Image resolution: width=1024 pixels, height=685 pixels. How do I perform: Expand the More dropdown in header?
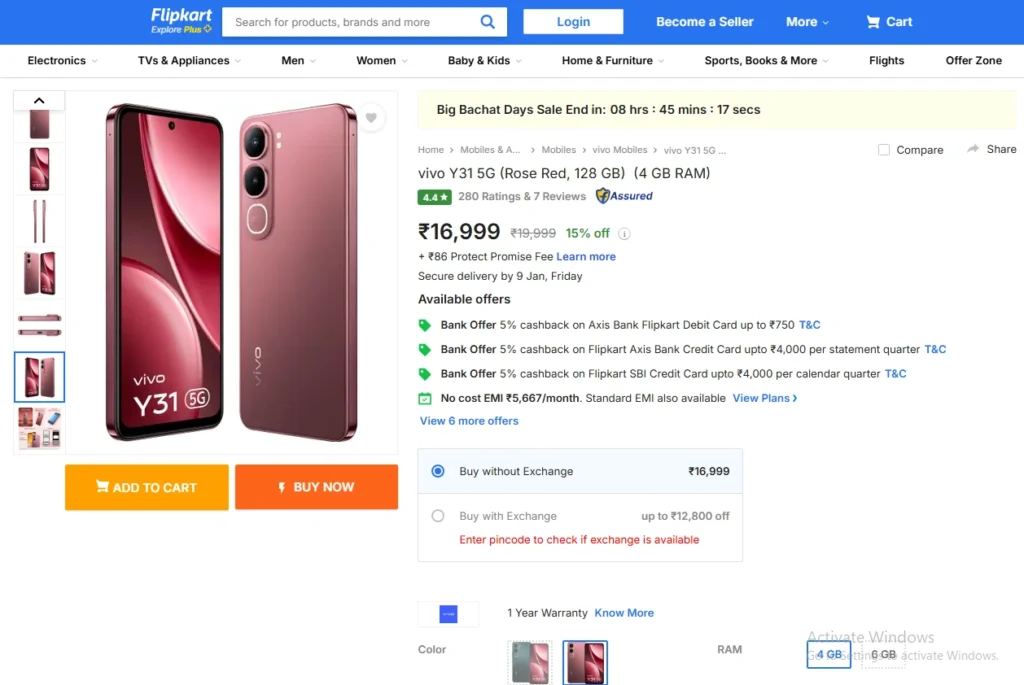(x=807, y=22)
